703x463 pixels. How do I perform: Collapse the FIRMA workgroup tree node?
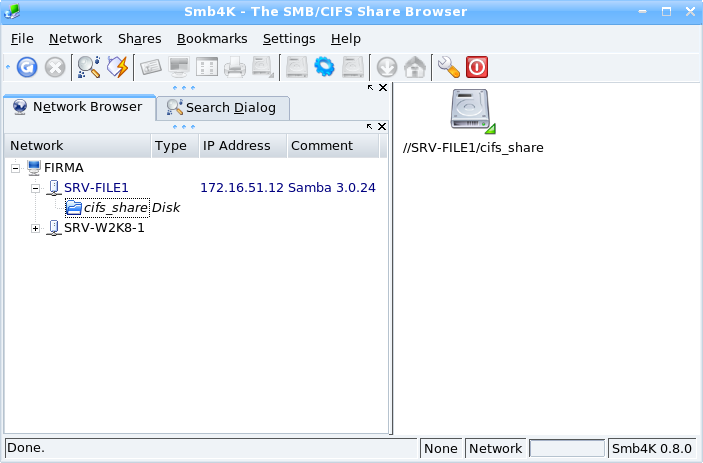(x=15, y=168)
